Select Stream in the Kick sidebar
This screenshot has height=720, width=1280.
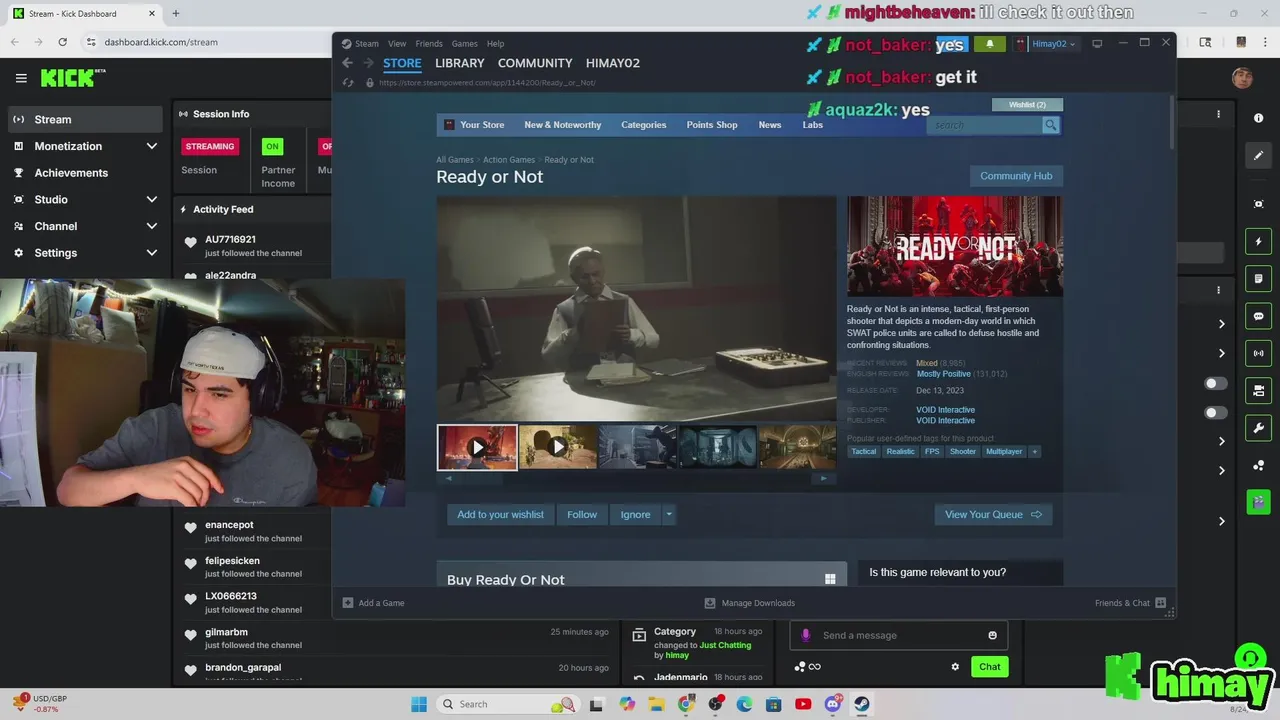[84, 119]
